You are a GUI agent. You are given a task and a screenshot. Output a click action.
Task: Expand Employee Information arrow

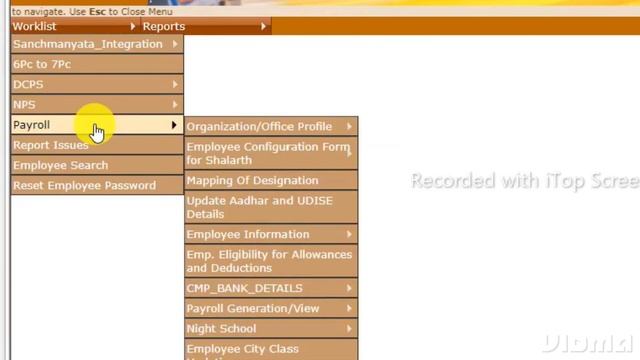coord(349,234)
